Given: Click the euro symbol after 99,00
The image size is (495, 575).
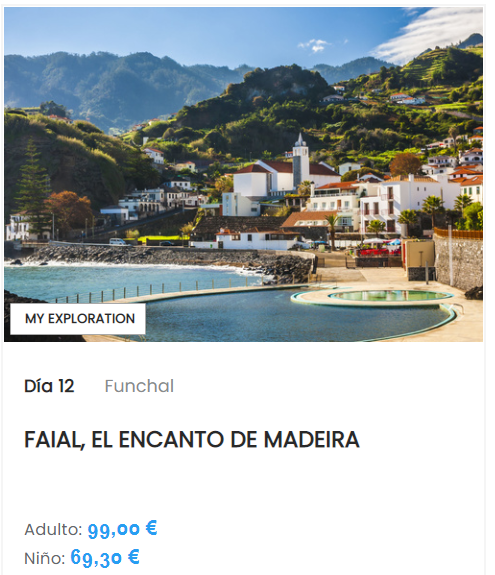Looking at the screenshot, I should point(151,528).
